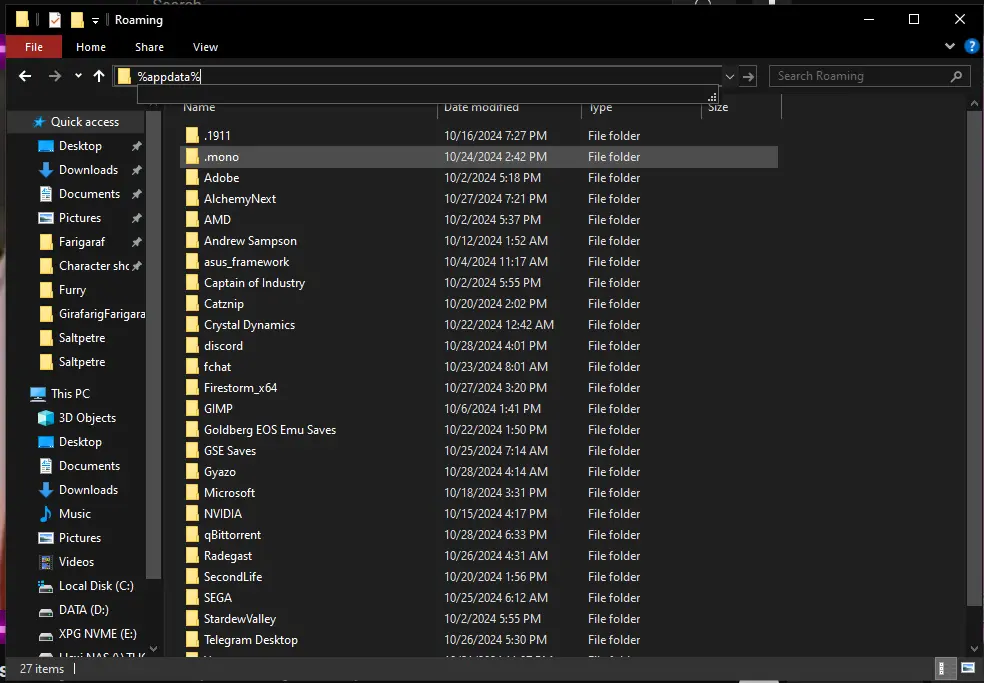
Task: Select the AlchemyNext folder
Action: tap(240, 199)
